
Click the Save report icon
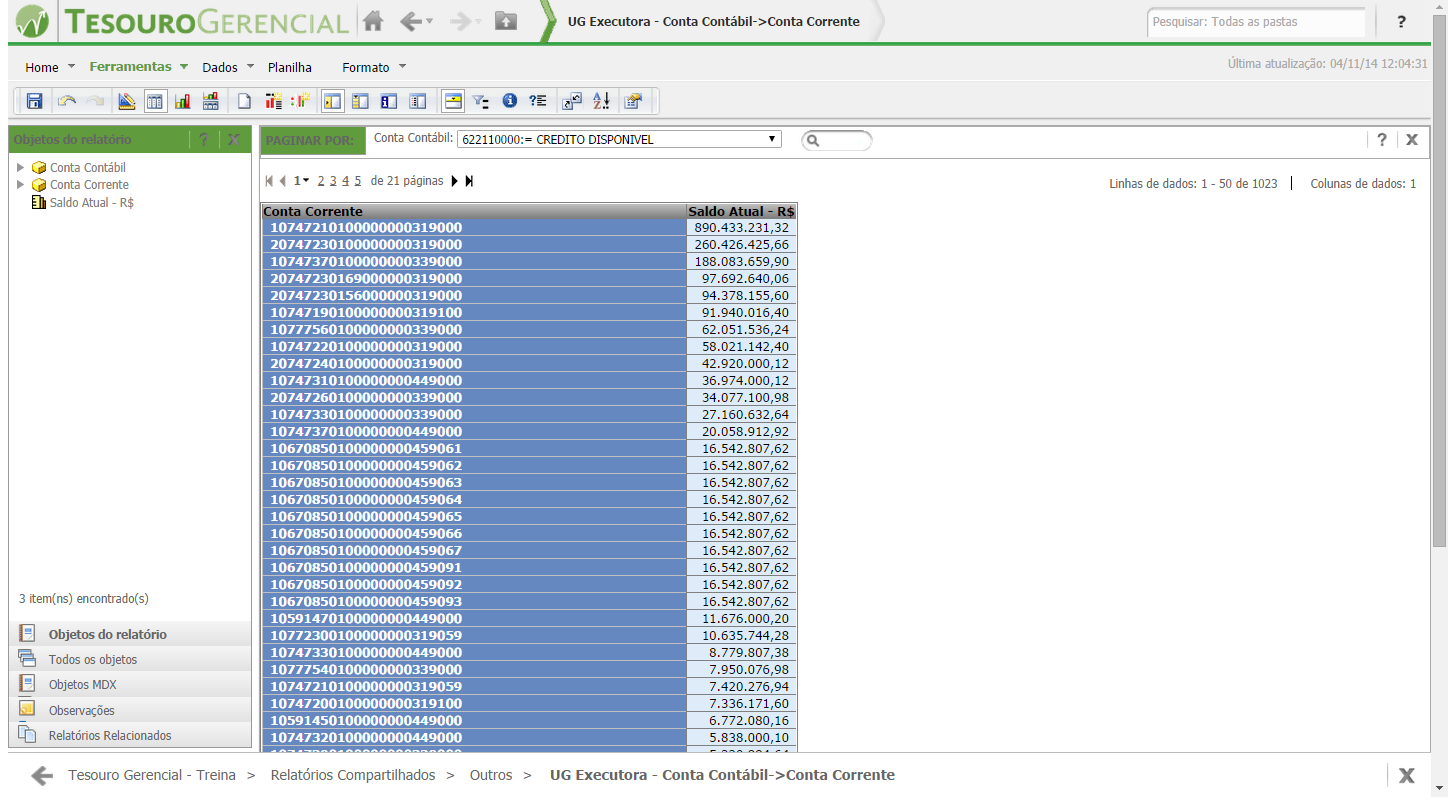coord(34,101)
